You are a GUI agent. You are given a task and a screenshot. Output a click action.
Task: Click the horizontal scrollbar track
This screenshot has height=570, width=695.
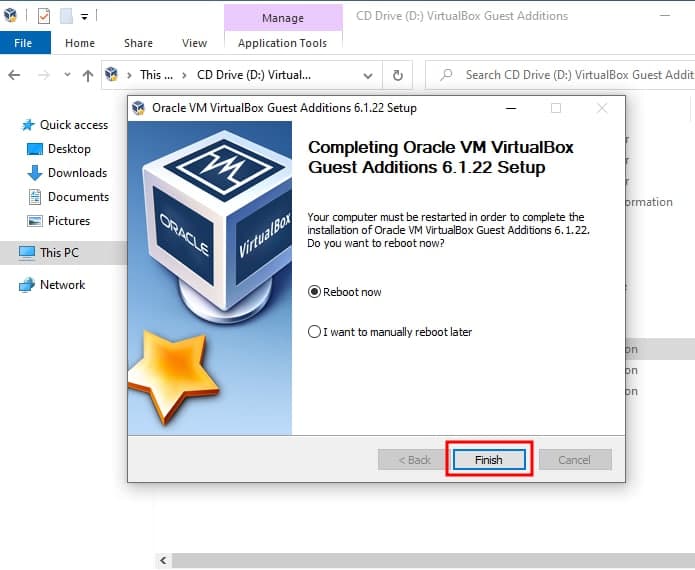coord(433,560)
